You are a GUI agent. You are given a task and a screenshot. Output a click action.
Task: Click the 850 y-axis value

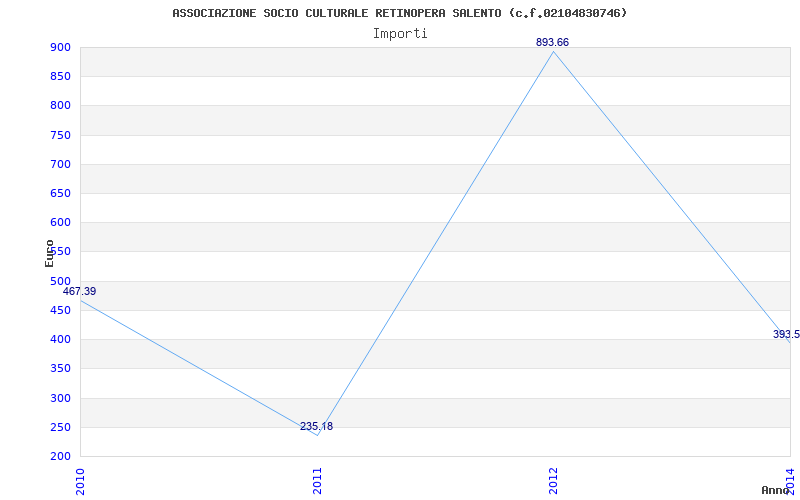coord(60,77)
